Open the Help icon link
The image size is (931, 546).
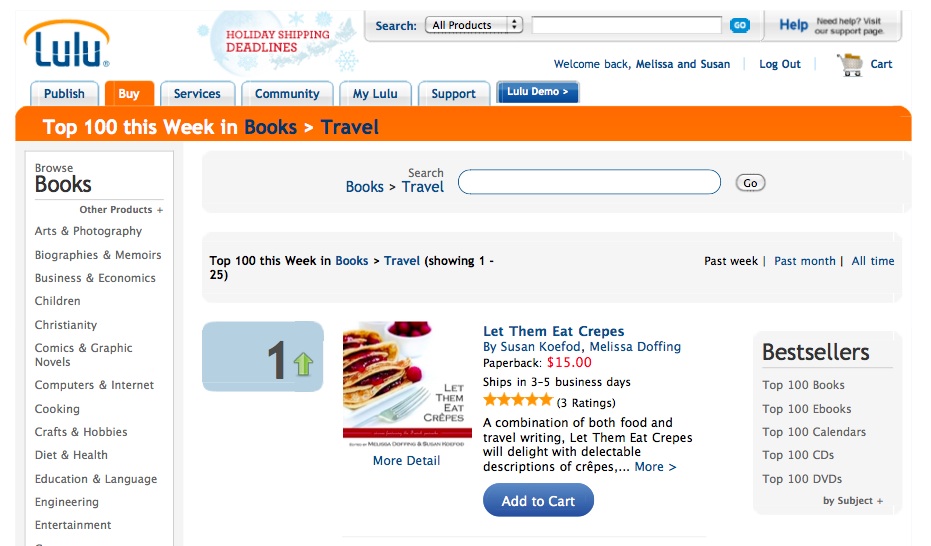pos(793,25)
